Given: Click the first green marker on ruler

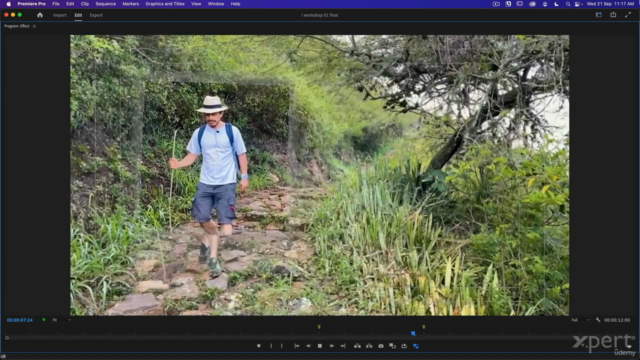Looking at the screenshot, I should 319,327.
